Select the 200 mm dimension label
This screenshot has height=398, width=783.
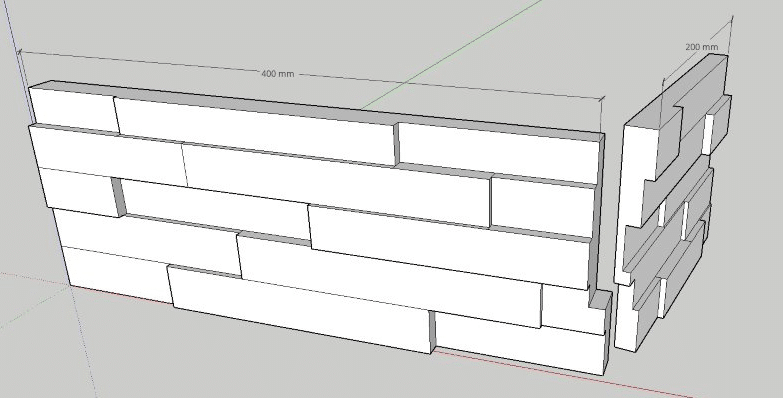pos(702,46)
